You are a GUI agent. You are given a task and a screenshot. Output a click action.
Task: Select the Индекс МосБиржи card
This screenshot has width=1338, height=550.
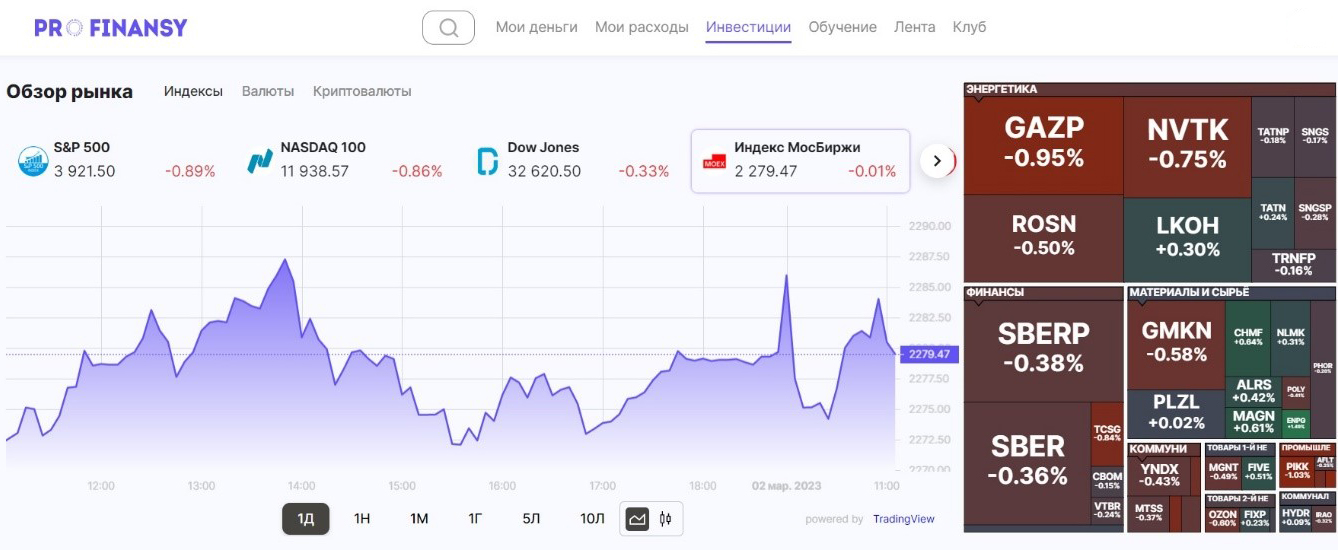[x=800, y=160]
